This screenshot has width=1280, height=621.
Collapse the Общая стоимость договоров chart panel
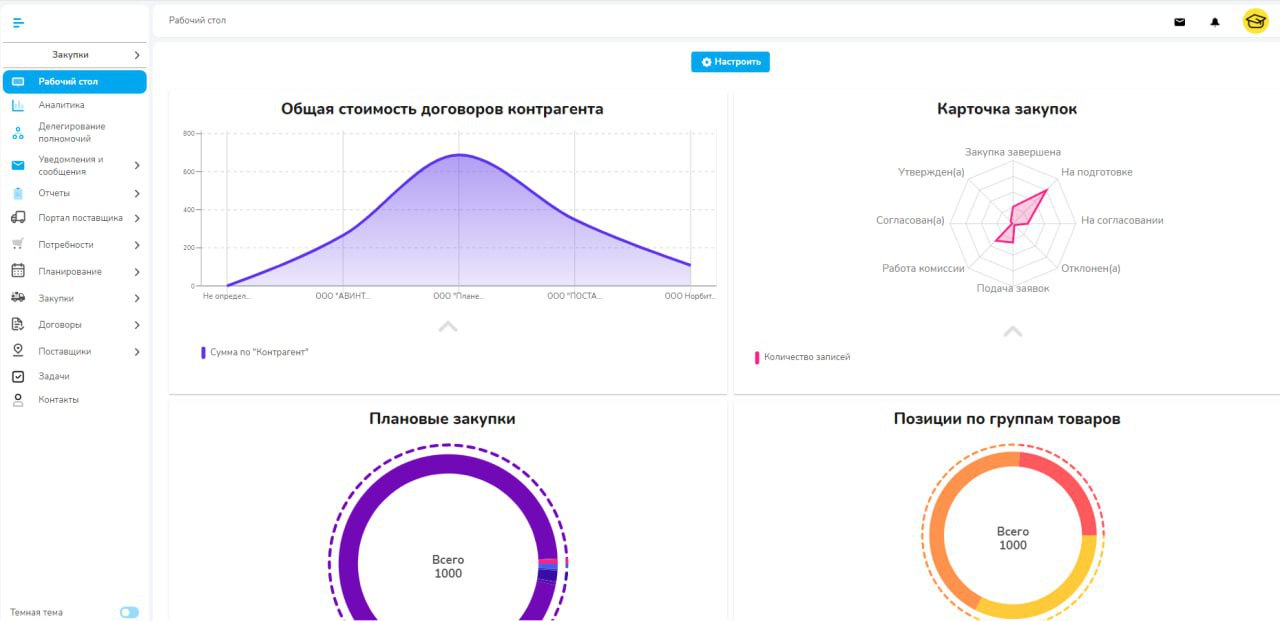pyautogui.click(x=448, y=326)
